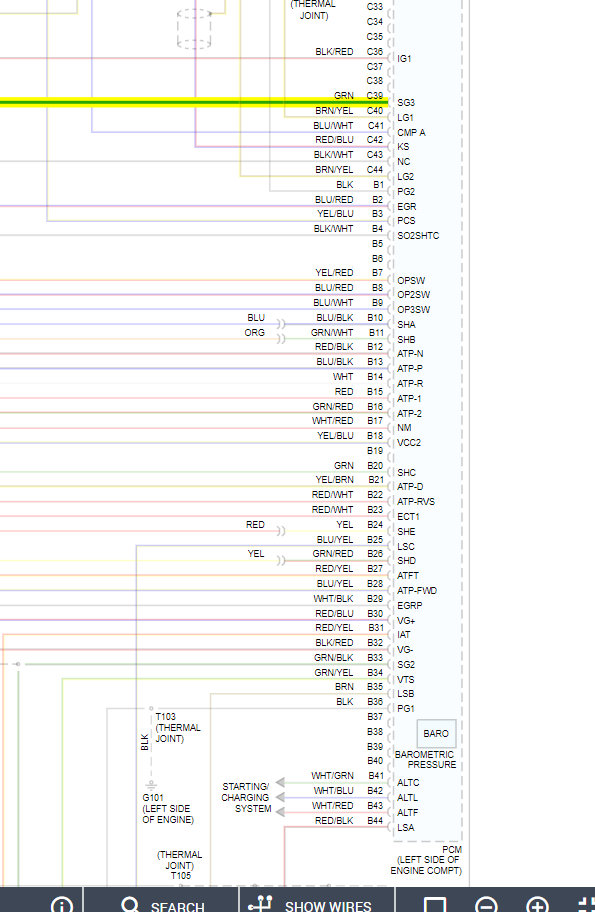Select the RED/BLK wire at pin B44
This screenshot has height=912, width=595.
(x=334, y=827)
